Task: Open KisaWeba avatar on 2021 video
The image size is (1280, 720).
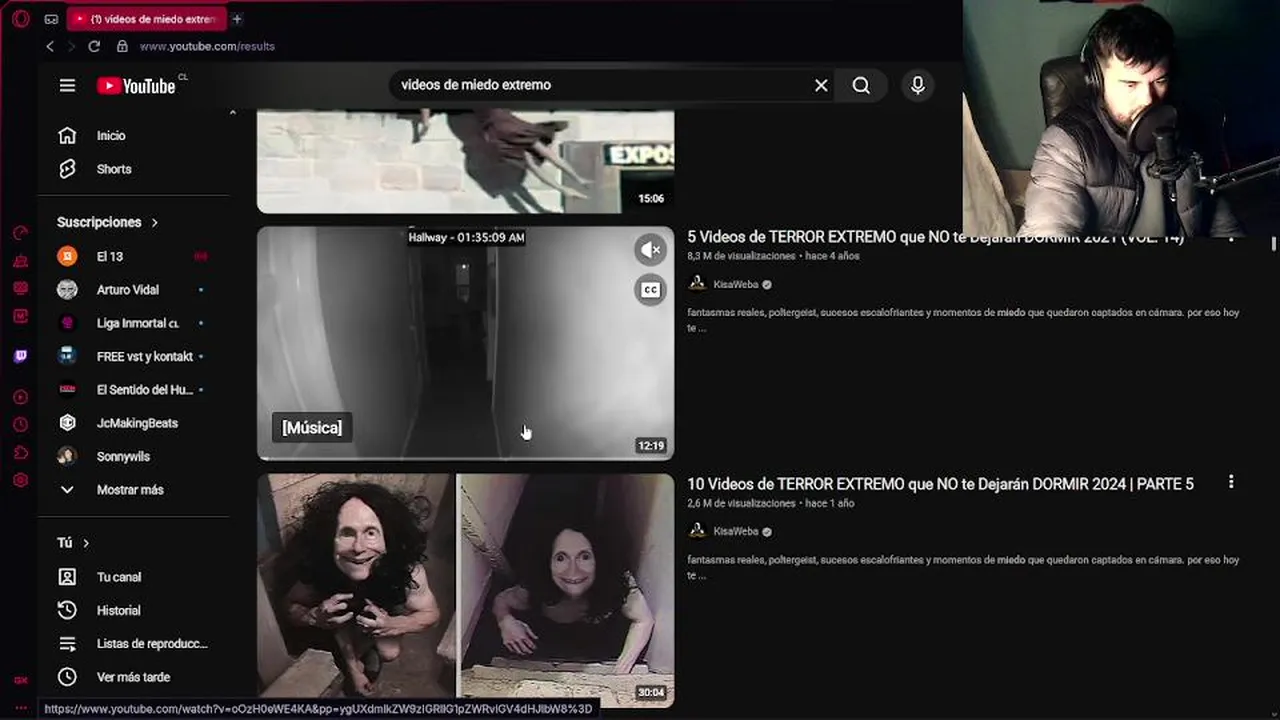Action: 697,284
